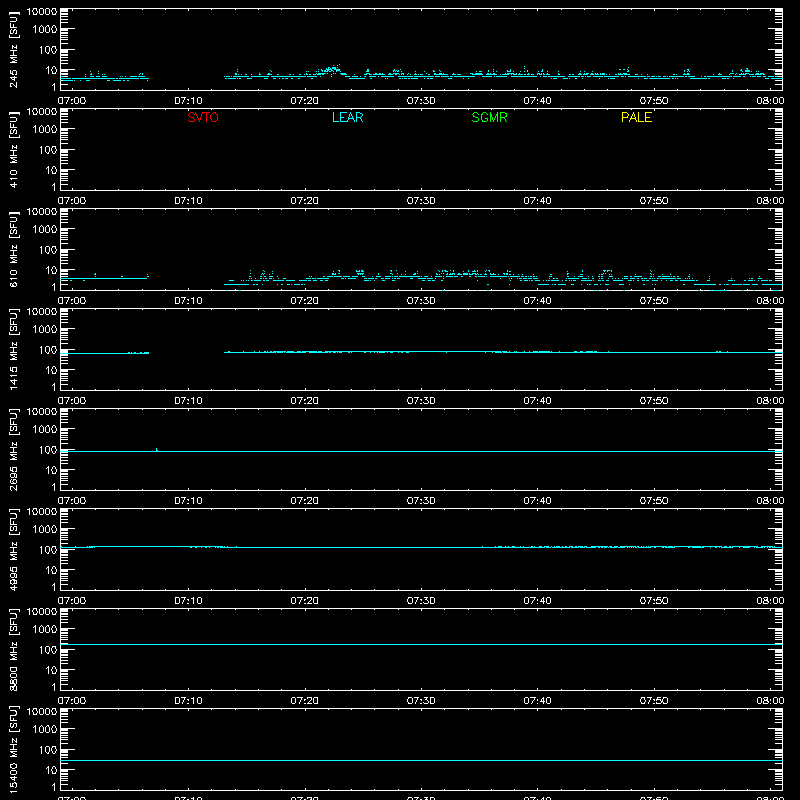Screen dimensions: 800x800
Task: Click the cyan LEAR station legend label
Action: pyautogui.click(x=347, y=117)
